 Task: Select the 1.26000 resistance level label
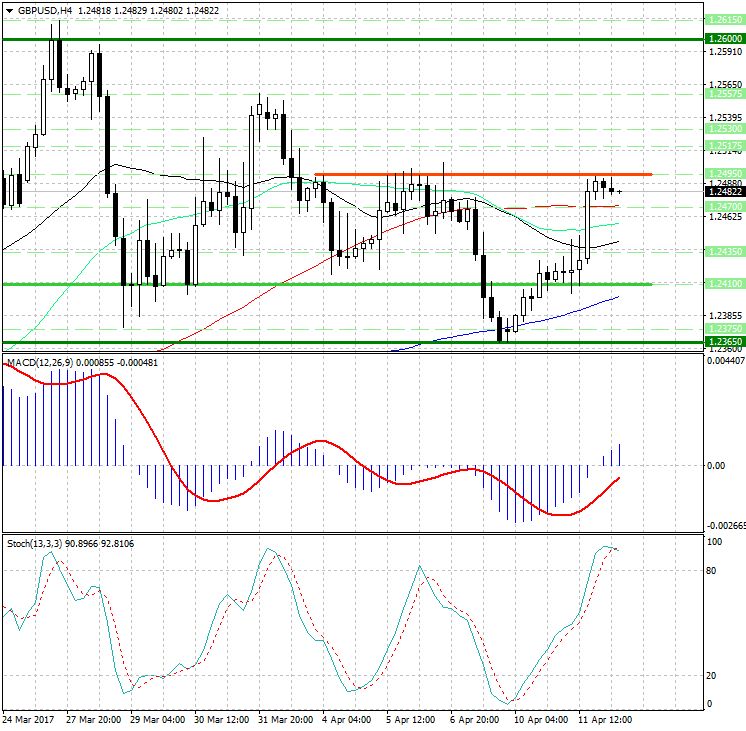pyautogui.click(x=725, y=39)
